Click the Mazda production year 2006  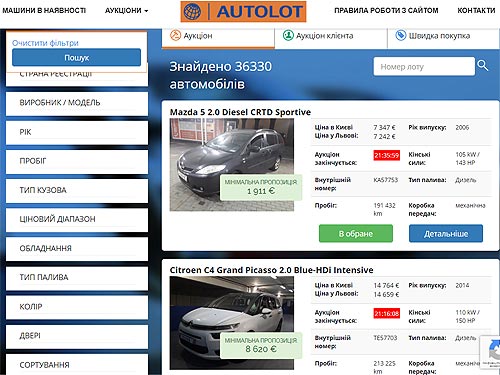point(462,127)
